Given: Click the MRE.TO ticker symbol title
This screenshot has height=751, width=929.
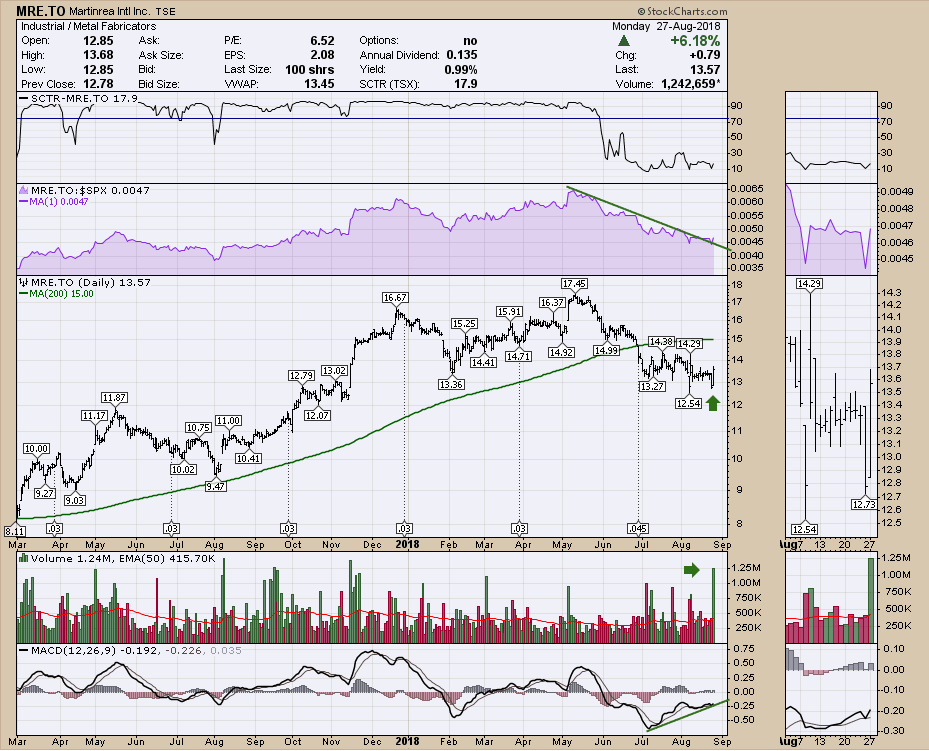Looking at the screenshot, I should click(41, 11).
